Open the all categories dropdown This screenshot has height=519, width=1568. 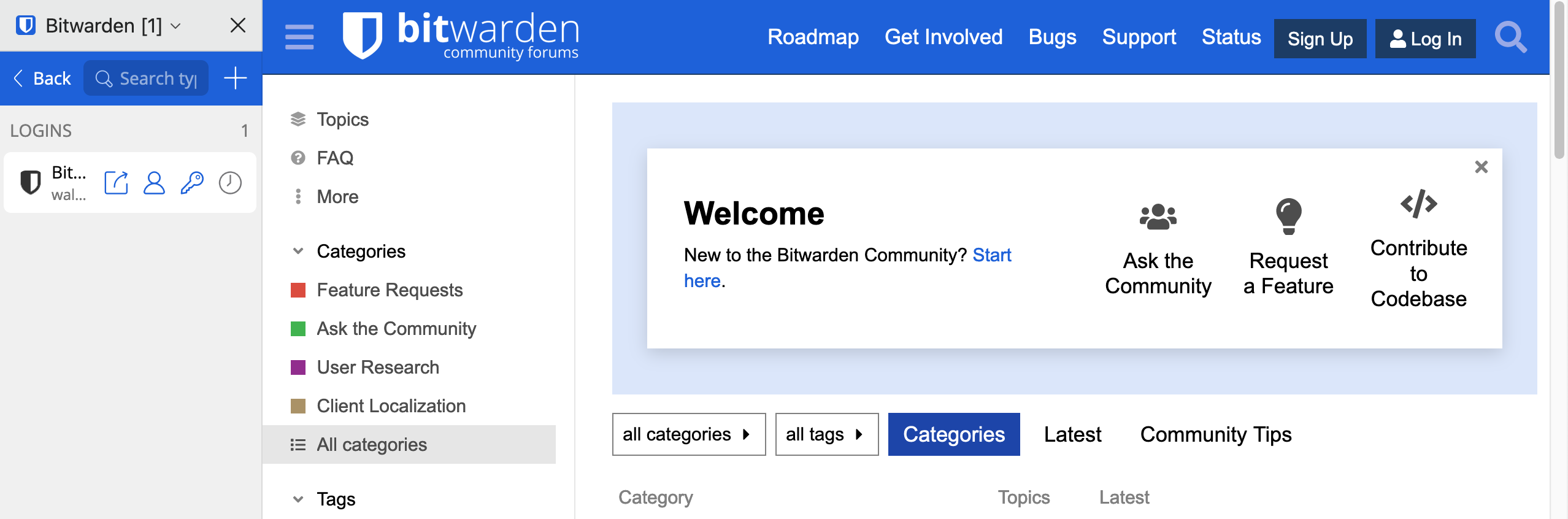[x=688, y=434]
